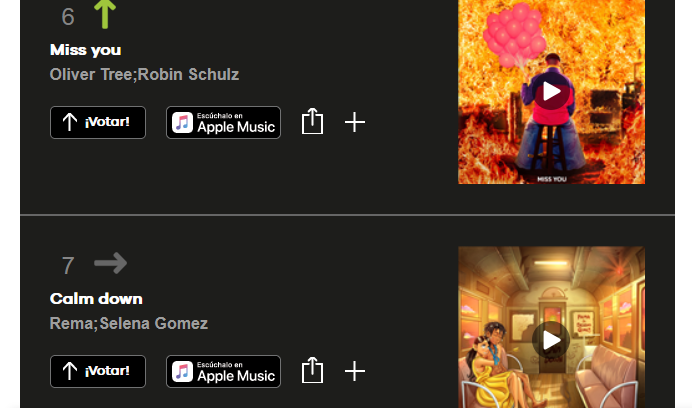
Task: Click the green up arrow at rank 6
Action: point(105,14)
